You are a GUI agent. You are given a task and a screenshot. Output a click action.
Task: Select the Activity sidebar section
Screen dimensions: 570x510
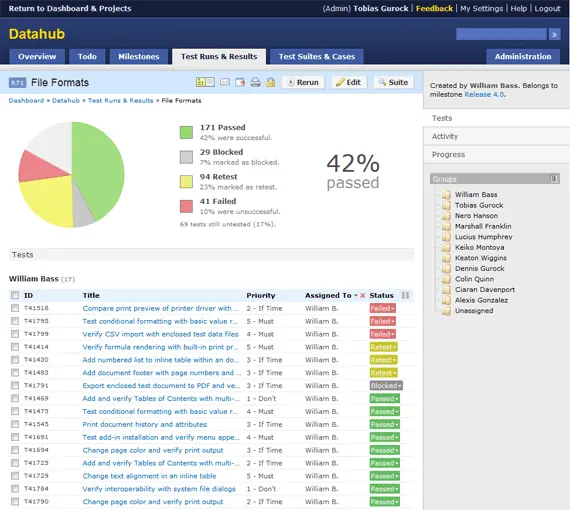point(496,136)
